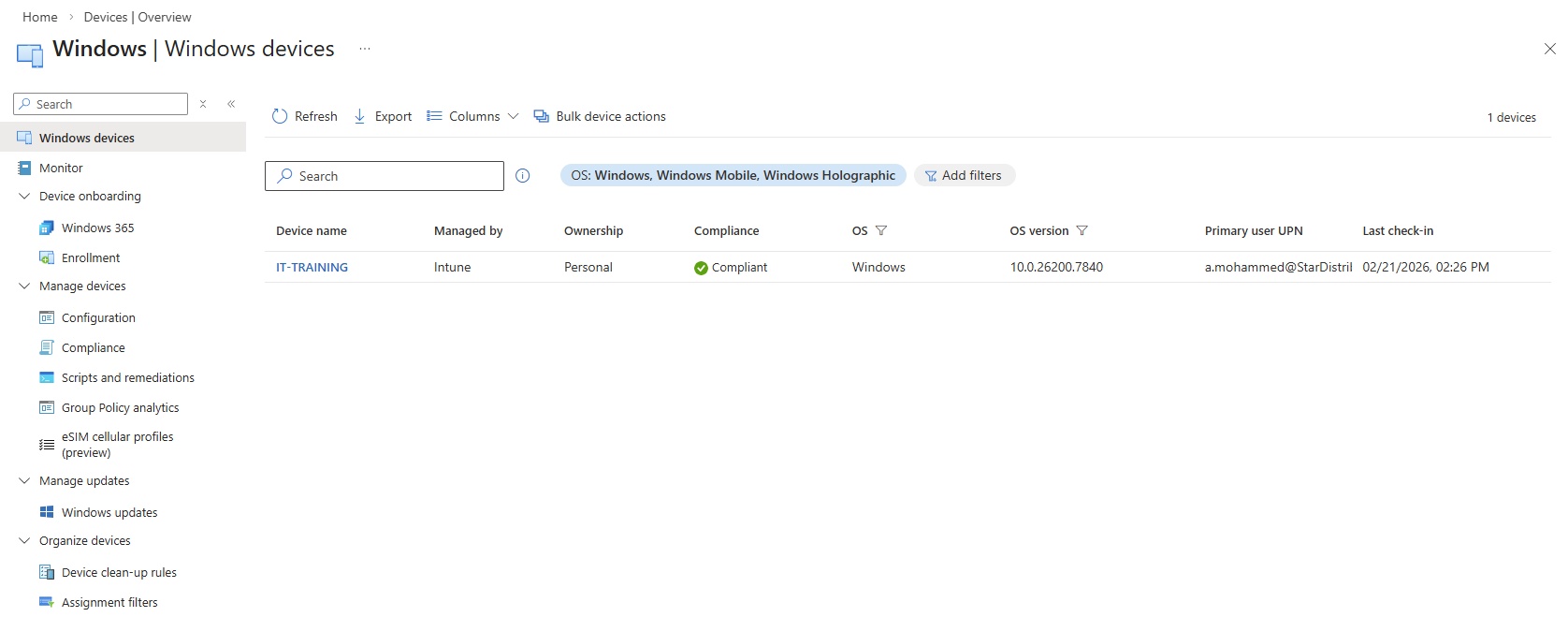Click the Refresh icon in toolbar
The width and height of the screenshot is (1568, 617).
280,116
